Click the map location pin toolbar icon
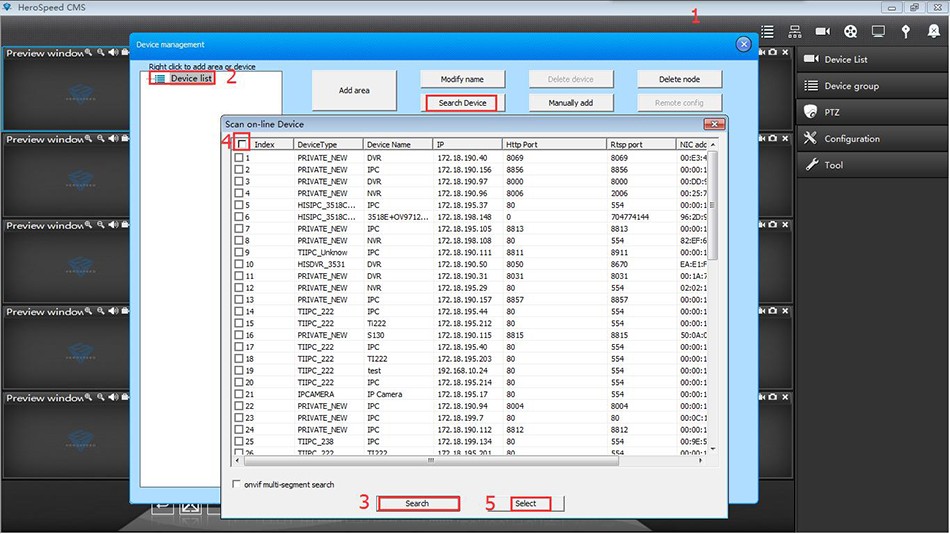Screen dimensions: 950x534 point(906,31)
